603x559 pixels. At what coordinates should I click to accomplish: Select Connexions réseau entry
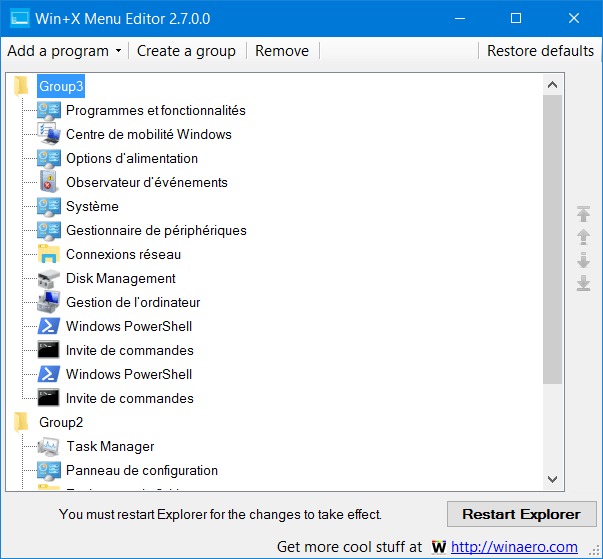point(123,254)
